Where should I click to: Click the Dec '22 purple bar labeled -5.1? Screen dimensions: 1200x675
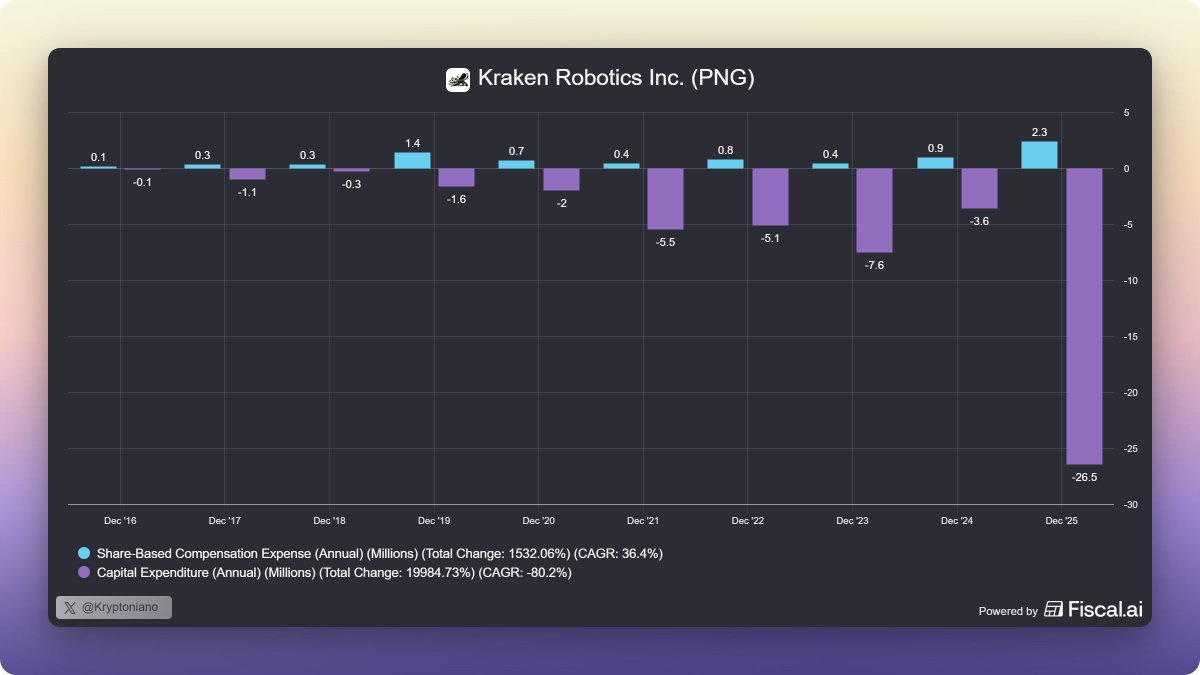pos(770,197)
